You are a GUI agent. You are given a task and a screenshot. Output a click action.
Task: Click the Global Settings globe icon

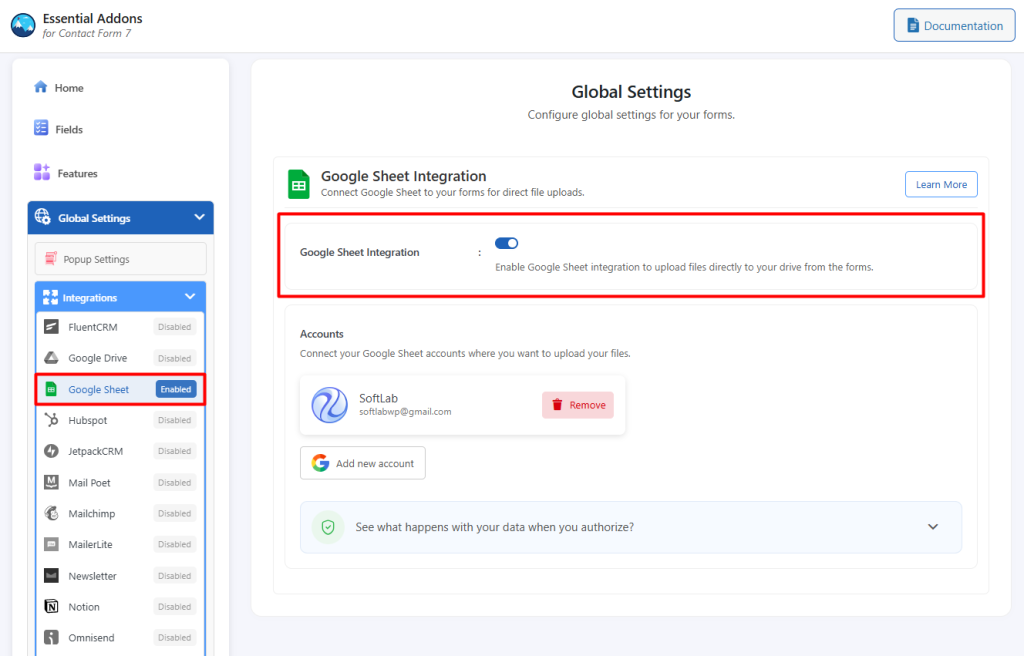point(42,217)
